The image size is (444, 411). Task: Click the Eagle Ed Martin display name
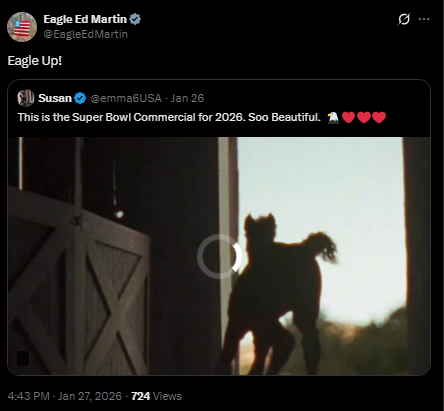[85, 19]
